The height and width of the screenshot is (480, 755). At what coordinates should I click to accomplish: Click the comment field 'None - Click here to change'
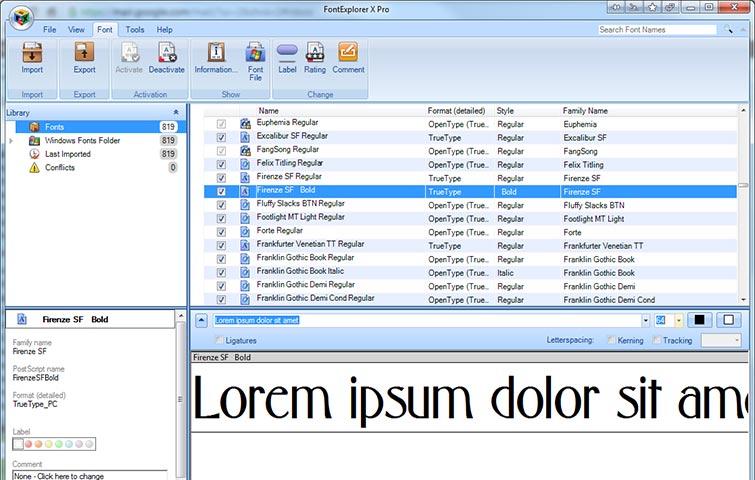tap(90, 476)
